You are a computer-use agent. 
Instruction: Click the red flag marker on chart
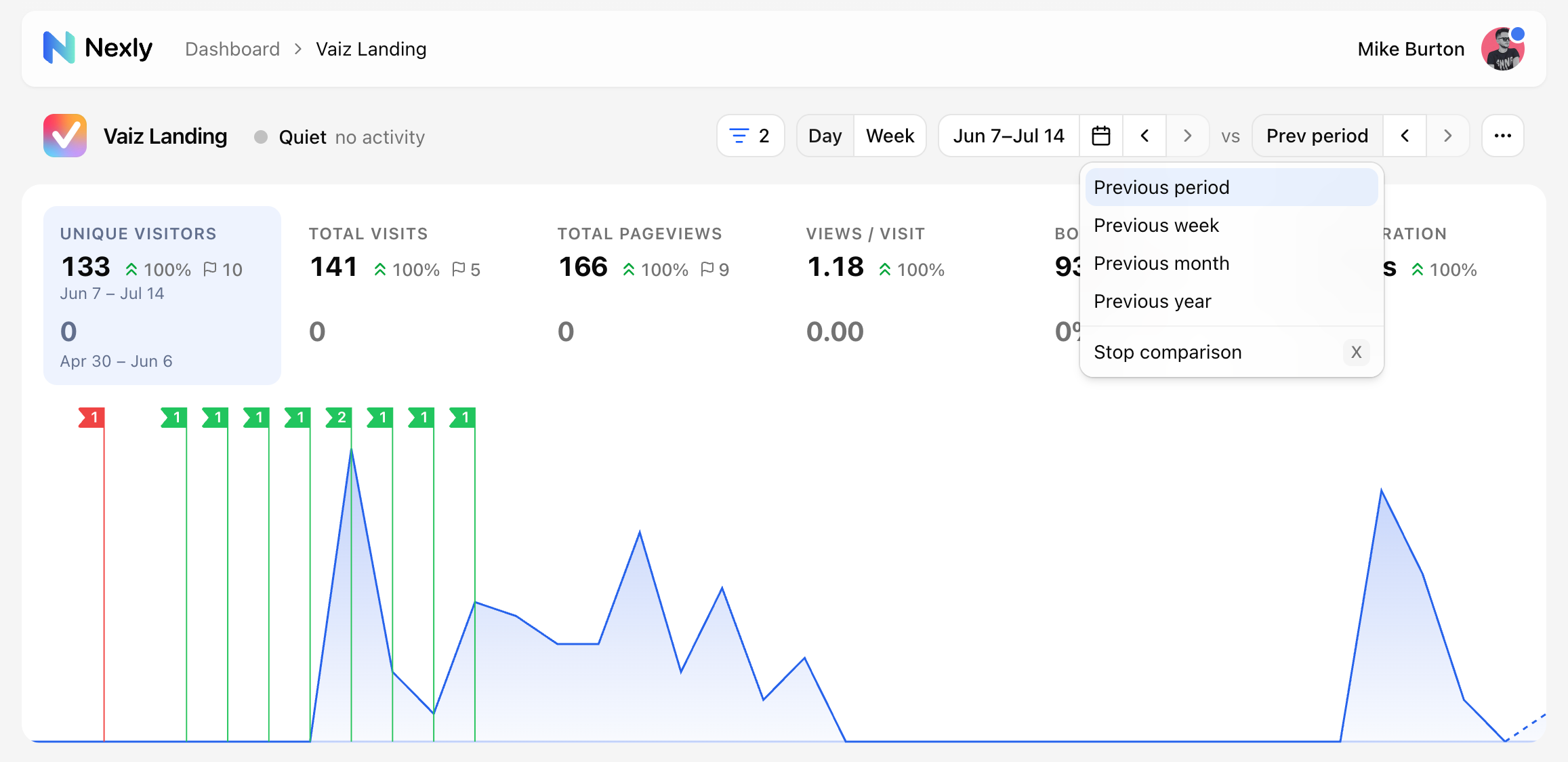pyautogui.click(x=91, y=418)
